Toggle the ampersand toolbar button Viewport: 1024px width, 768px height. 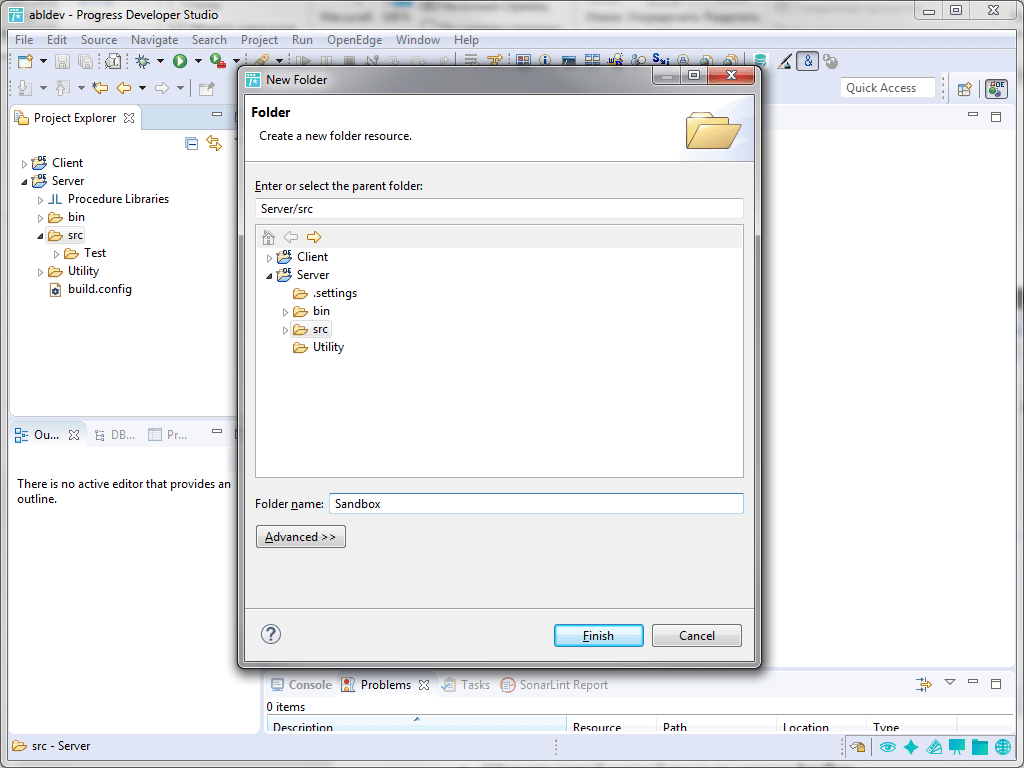click(x=808, y=61)
